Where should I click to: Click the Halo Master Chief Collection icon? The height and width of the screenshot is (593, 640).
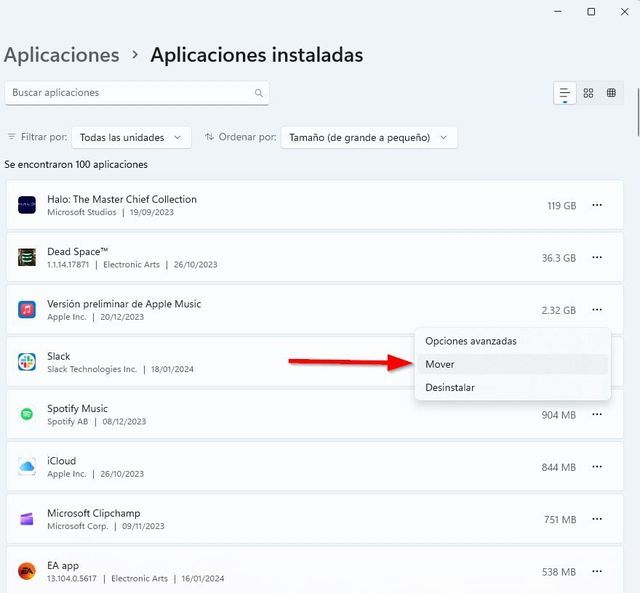coord(27,205)
